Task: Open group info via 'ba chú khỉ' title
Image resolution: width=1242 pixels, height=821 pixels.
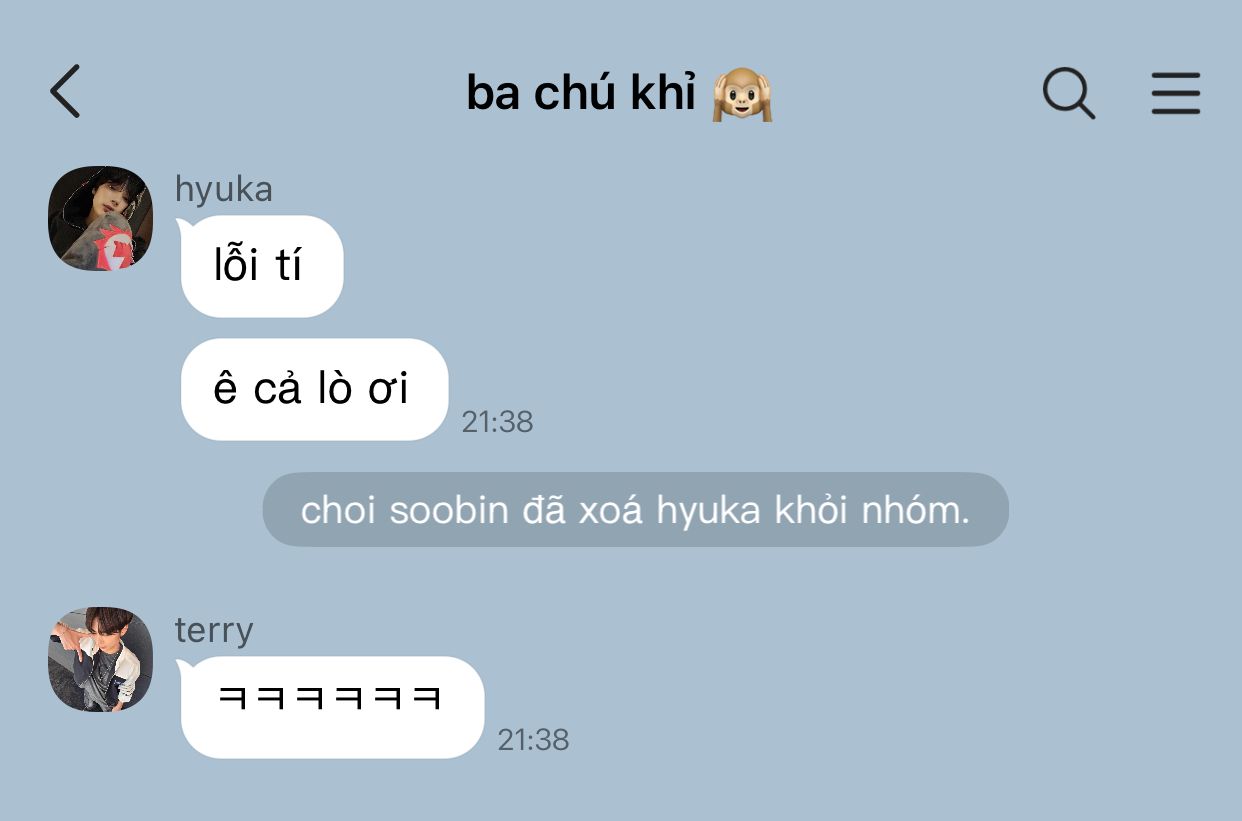Action: (580, 93)
